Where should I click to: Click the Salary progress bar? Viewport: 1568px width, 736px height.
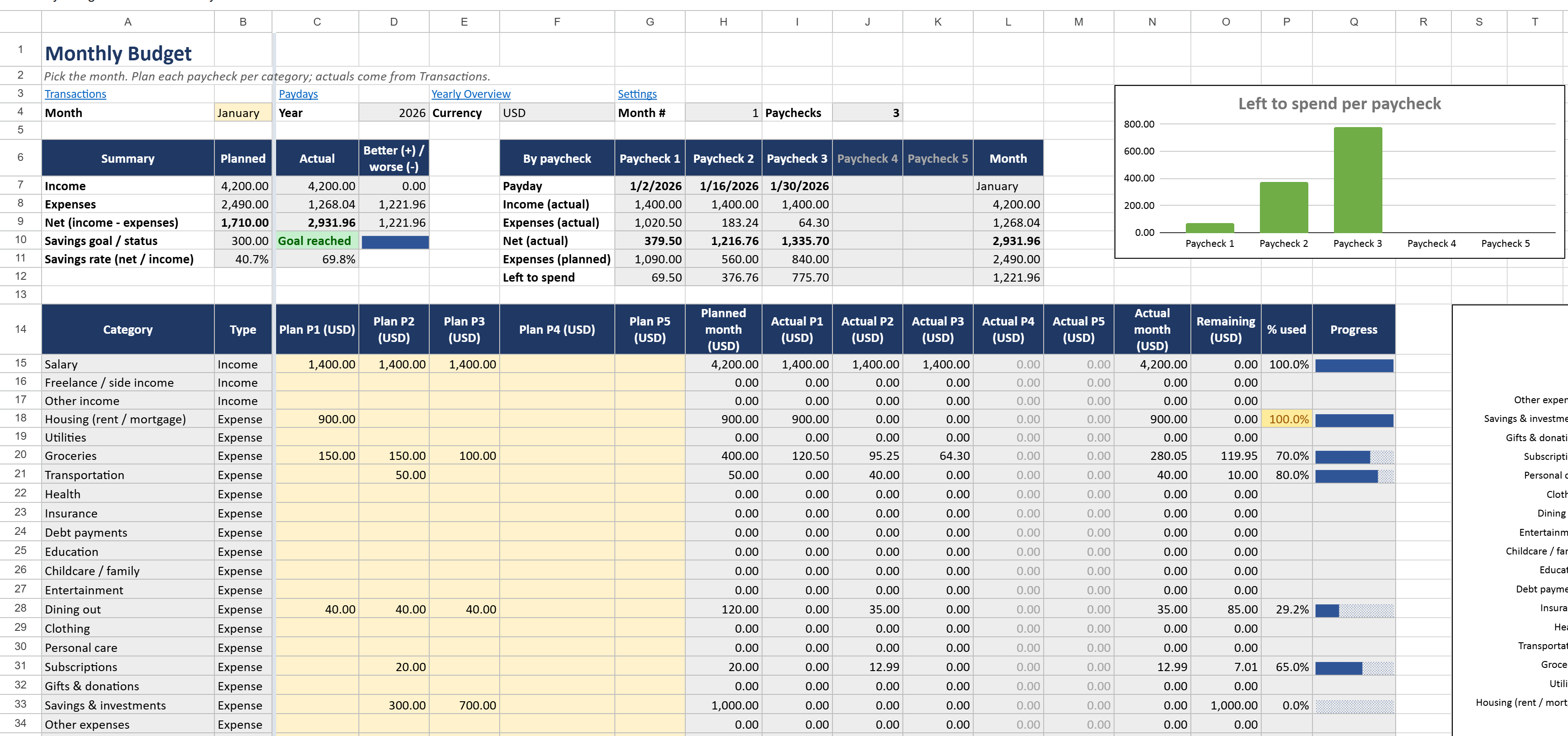(1354, 365)
